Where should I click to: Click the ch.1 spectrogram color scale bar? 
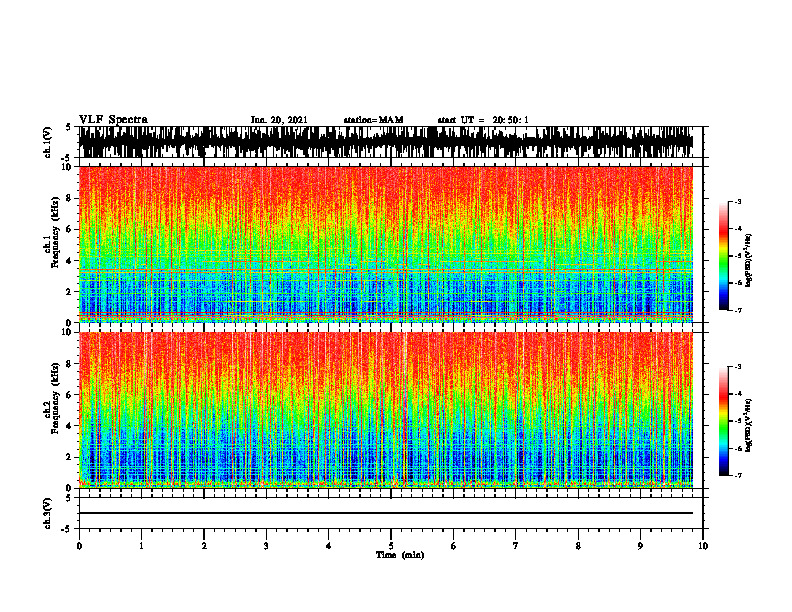[723, 256]
